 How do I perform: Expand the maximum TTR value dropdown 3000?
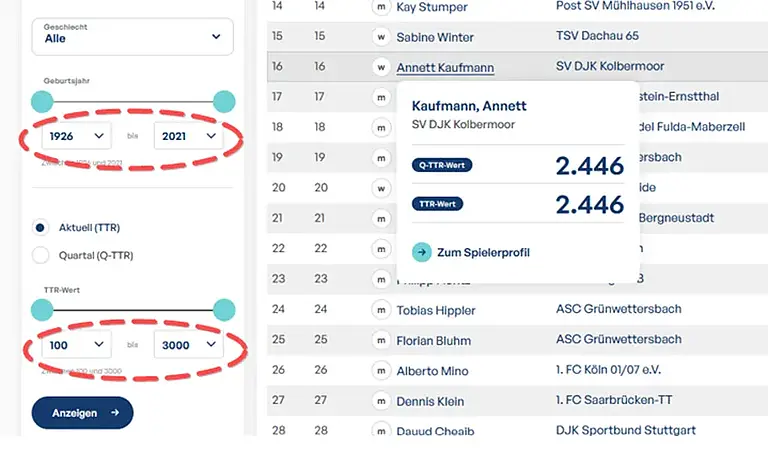(x=189, y=345)
